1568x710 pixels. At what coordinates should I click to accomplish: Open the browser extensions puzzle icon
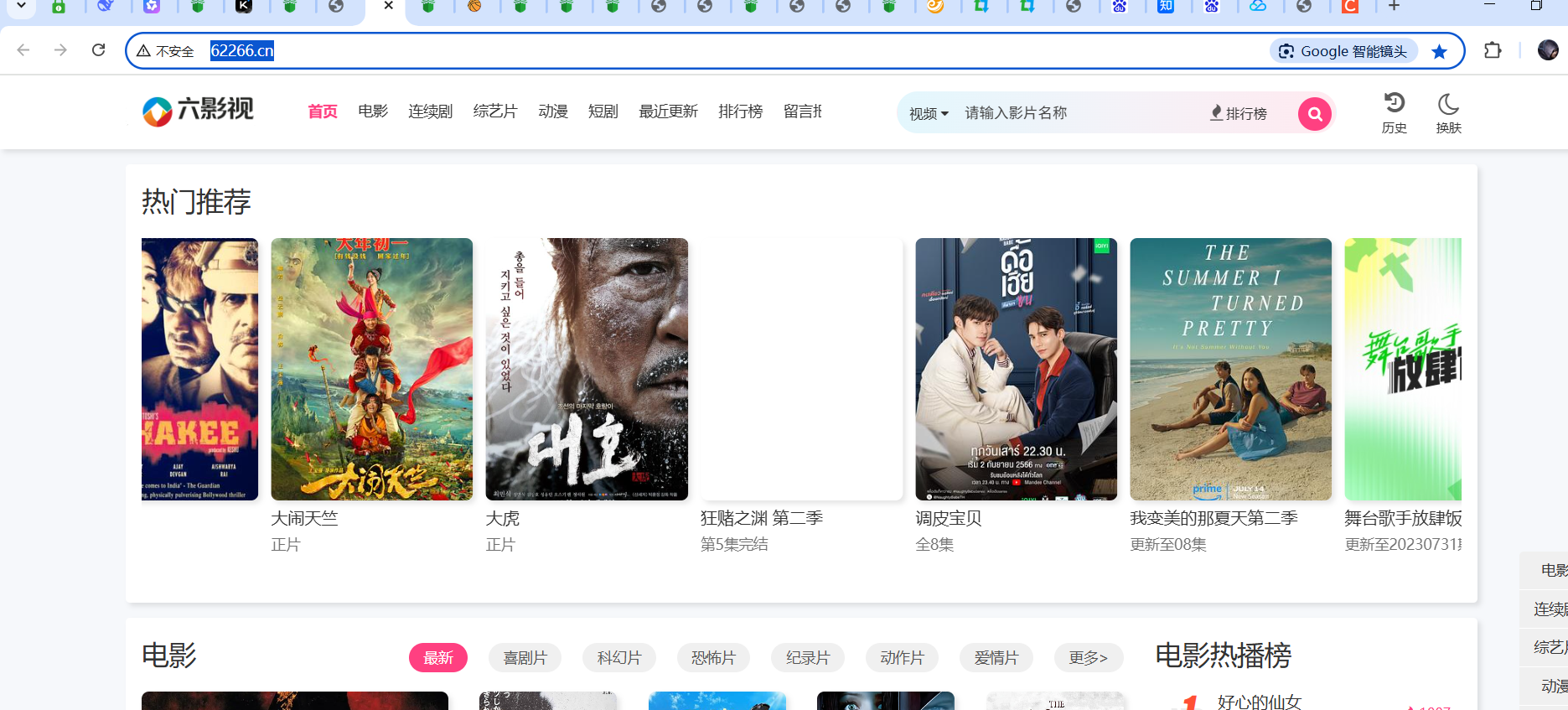(1493, 50)
